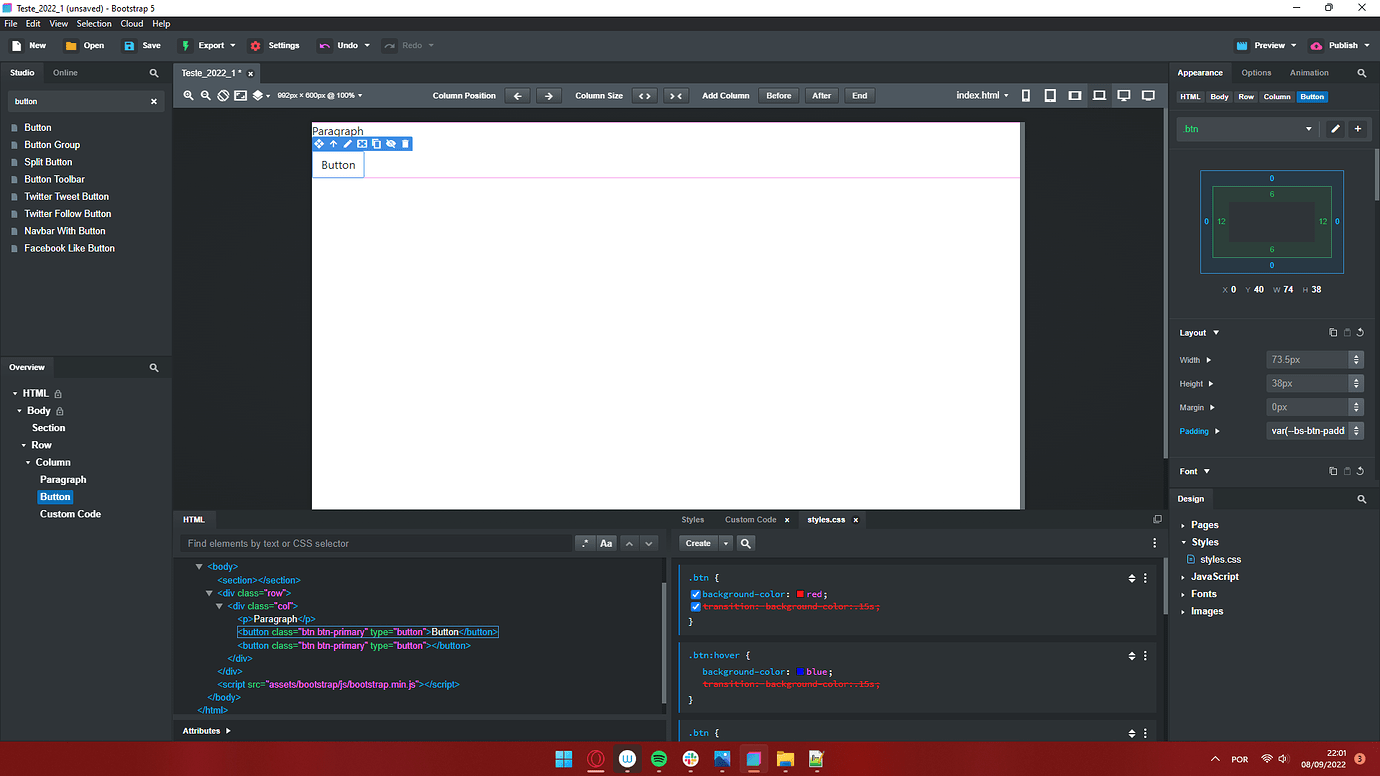Open the pencil edit icon in the Button overlay toolbar

pyautogui.click(x=347, y=143)
